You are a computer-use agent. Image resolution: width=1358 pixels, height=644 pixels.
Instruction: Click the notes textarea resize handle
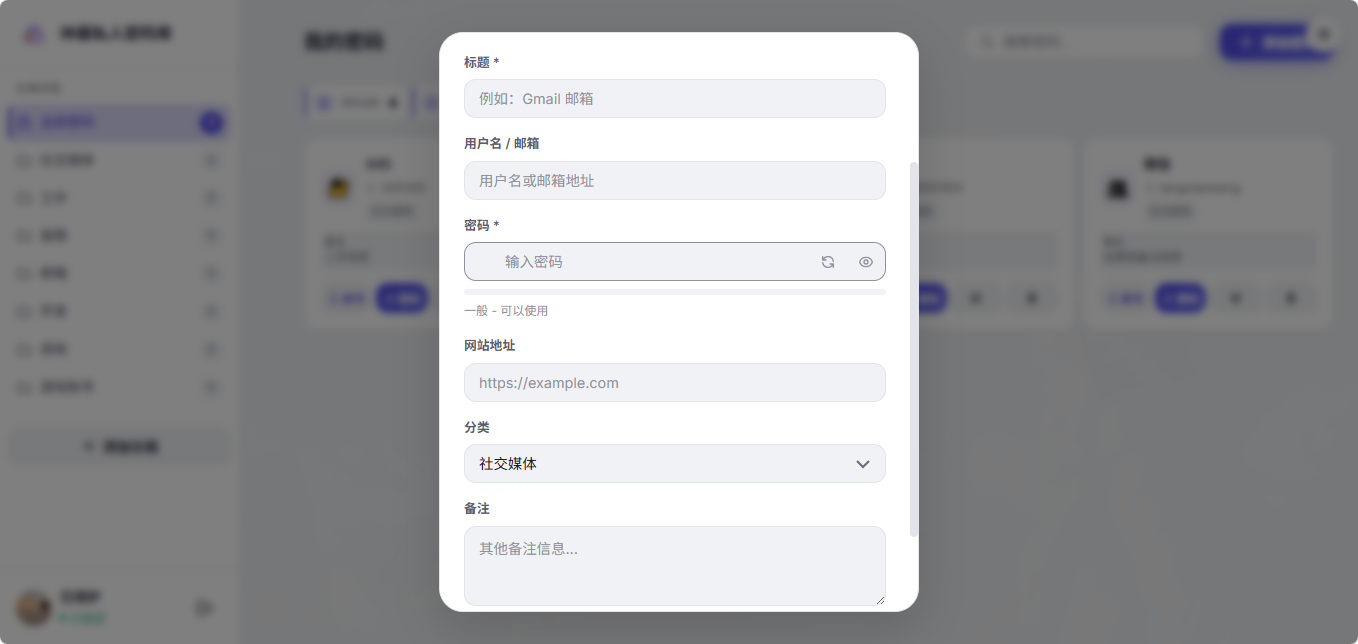(x=880, y=600)
